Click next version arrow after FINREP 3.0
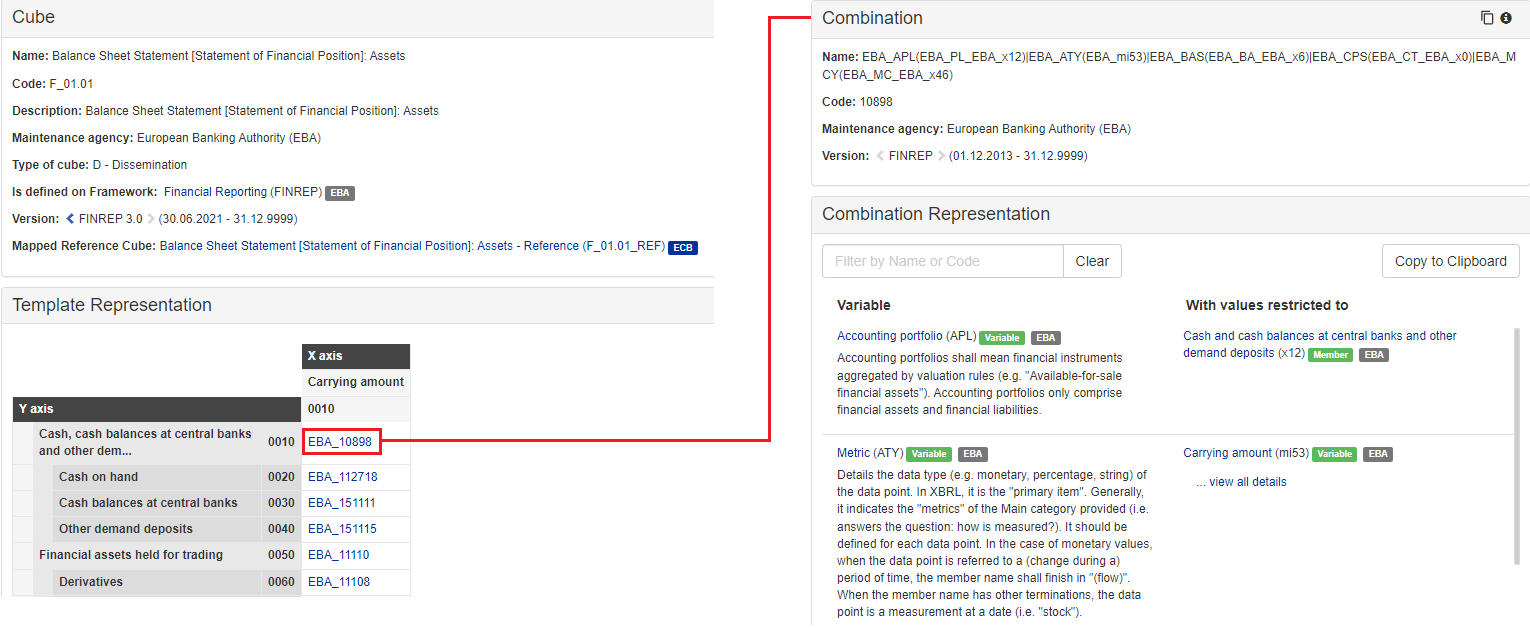Screen dimensions: 1530x630 click(151, 219)
